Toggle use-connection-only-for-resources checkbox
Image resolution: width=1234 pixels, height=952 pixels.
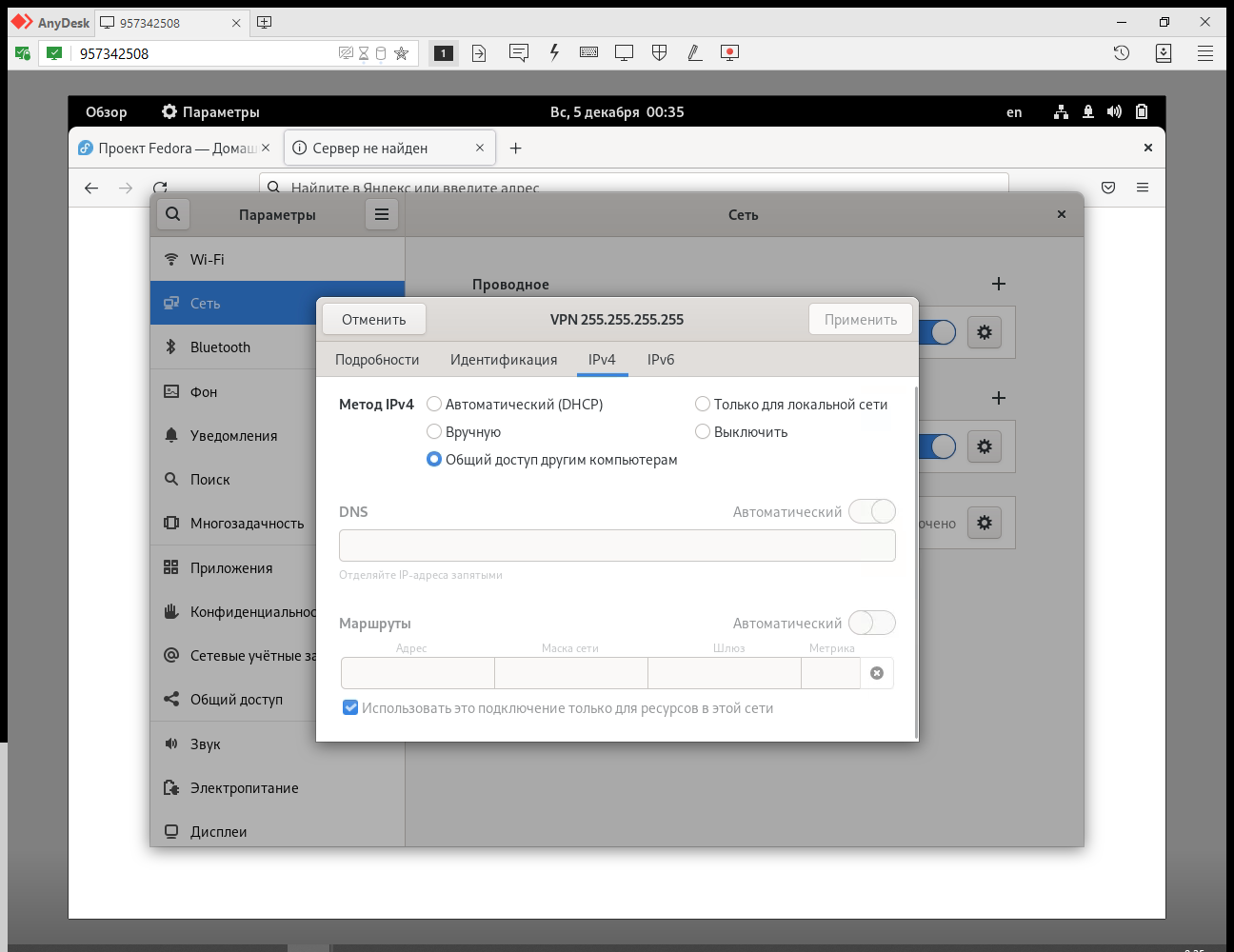pos(350,707)
